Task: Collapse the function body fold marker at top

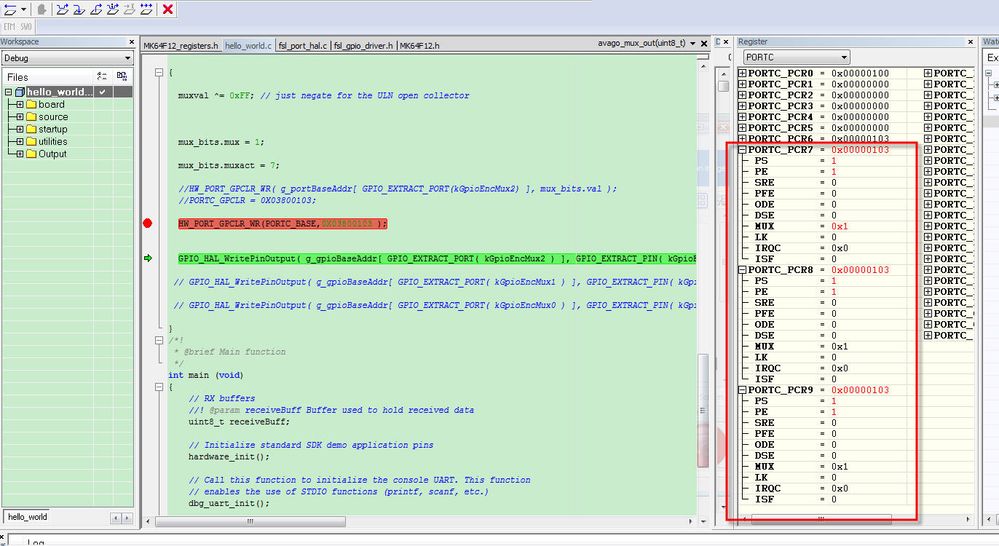Action: (x=159, y=73)
